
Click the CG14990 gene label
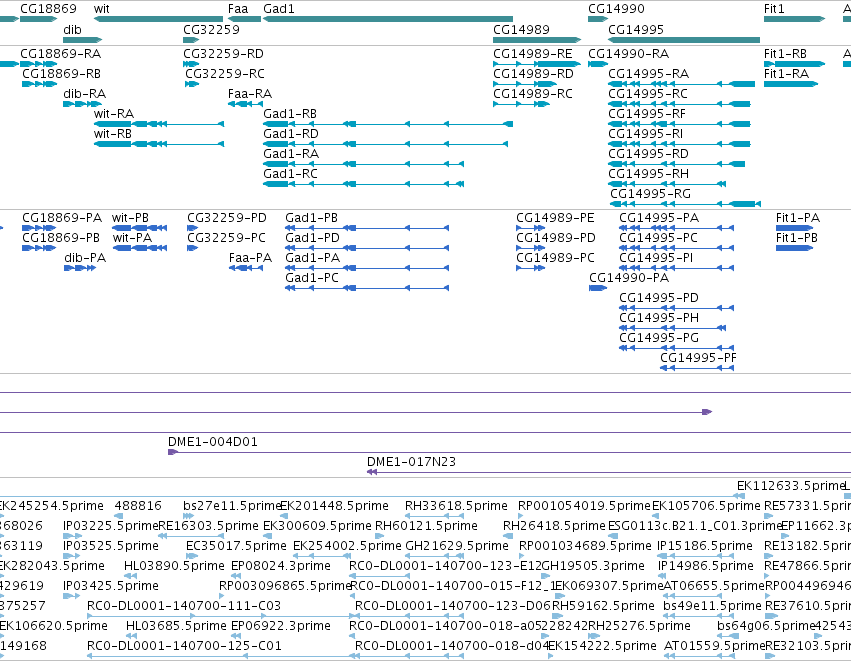(x=617, y=9)
